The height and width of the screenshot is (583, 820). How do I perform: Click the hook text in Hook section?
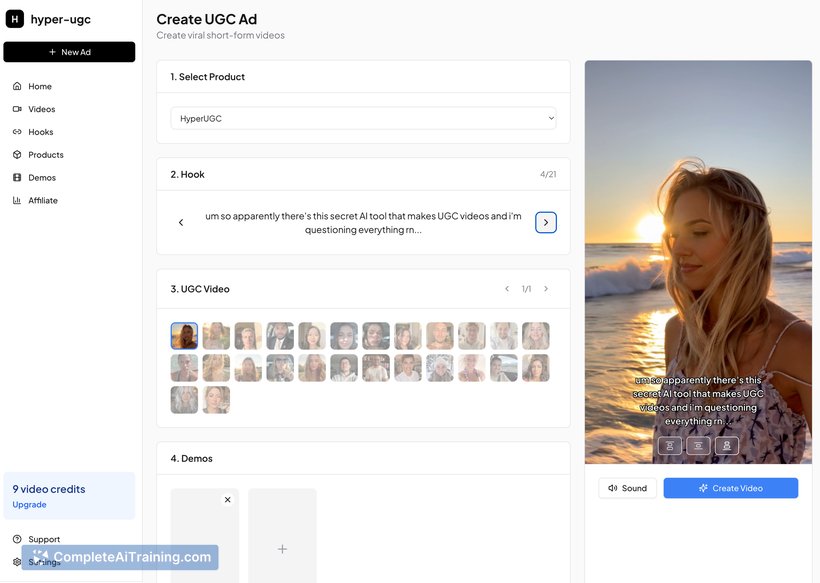pyautogui.click(x=363, y=223)
